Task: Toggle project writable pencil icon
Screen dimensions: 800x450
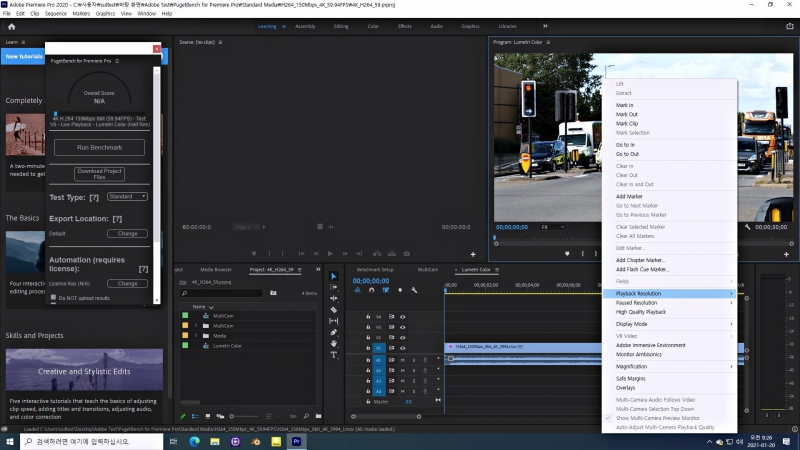Action: coord(183,416)
